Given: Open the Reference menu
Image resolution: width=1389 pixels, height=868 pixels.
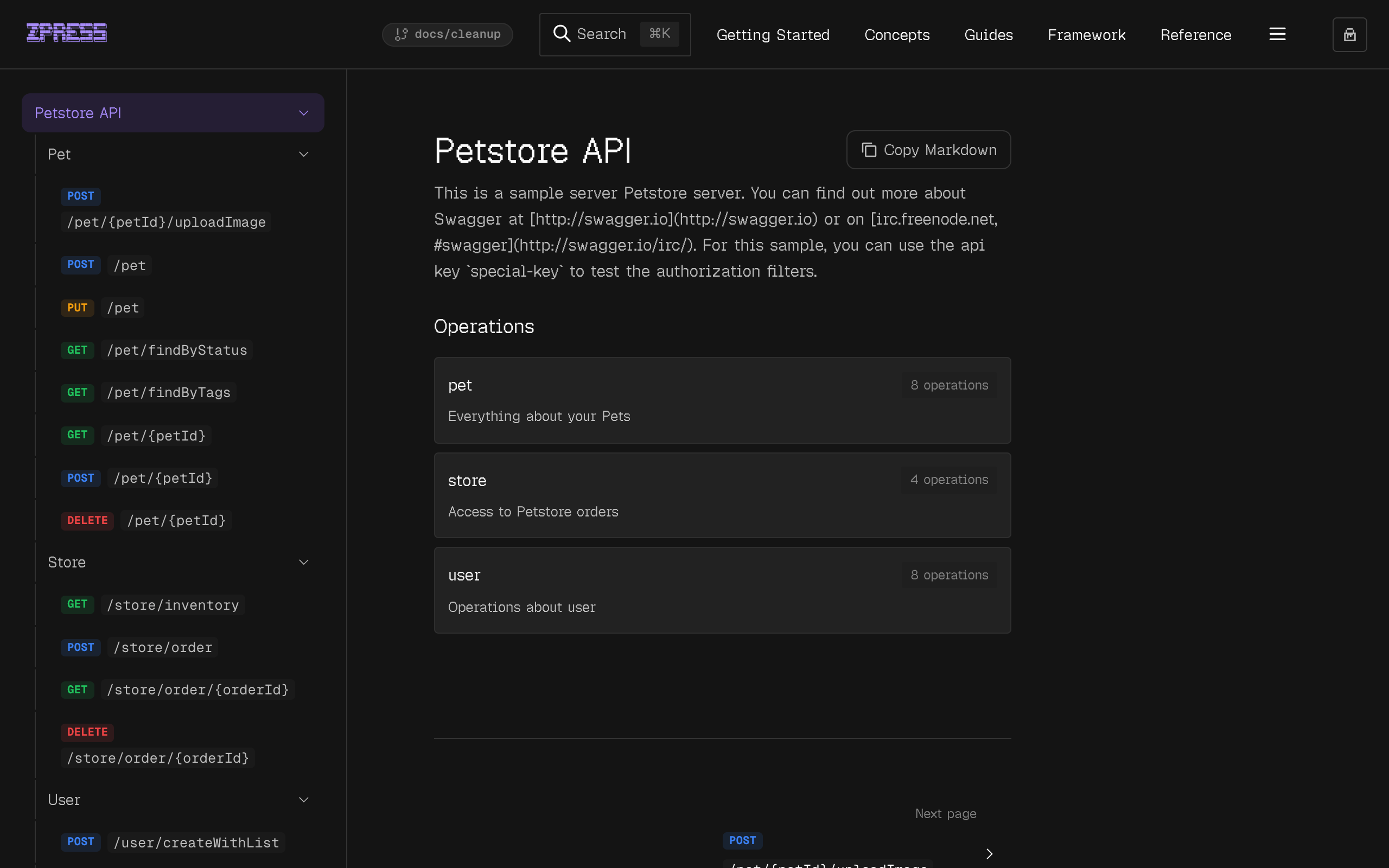Looking at the screenshot, I should click(x=1196, y=35).
